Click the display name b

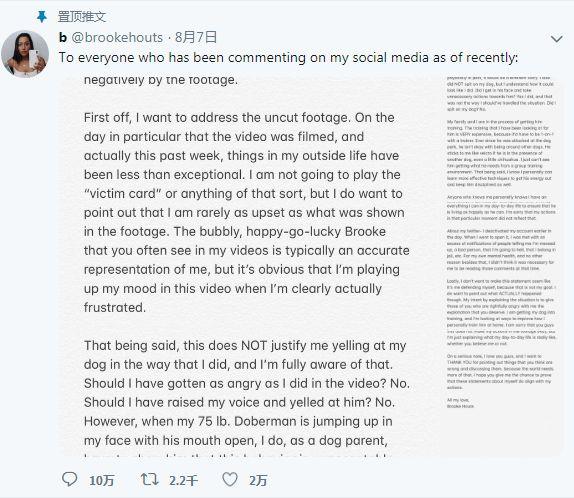63,37
